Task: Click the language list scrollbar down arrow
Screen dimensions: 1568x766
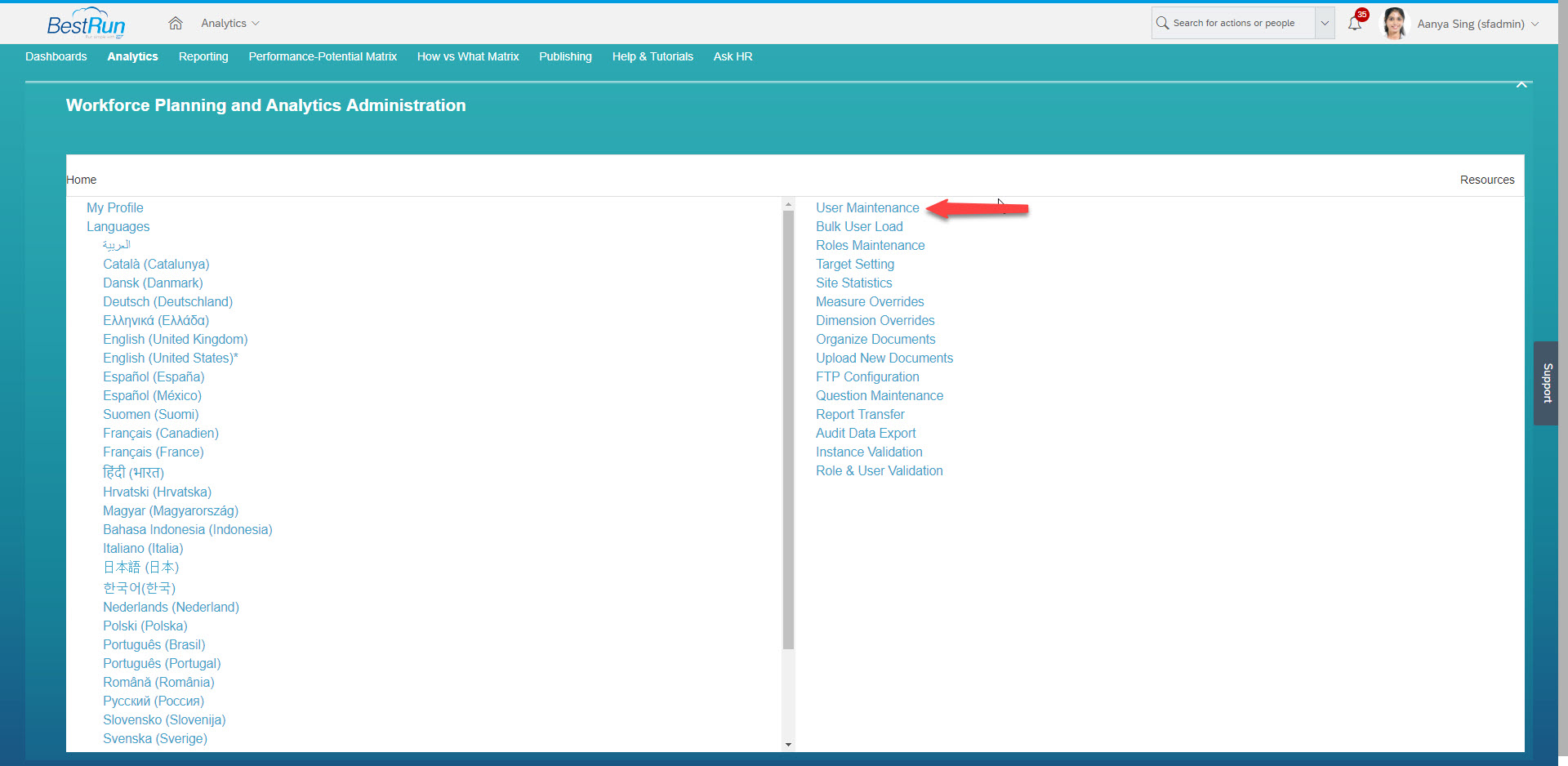Action: coord(788,745)
